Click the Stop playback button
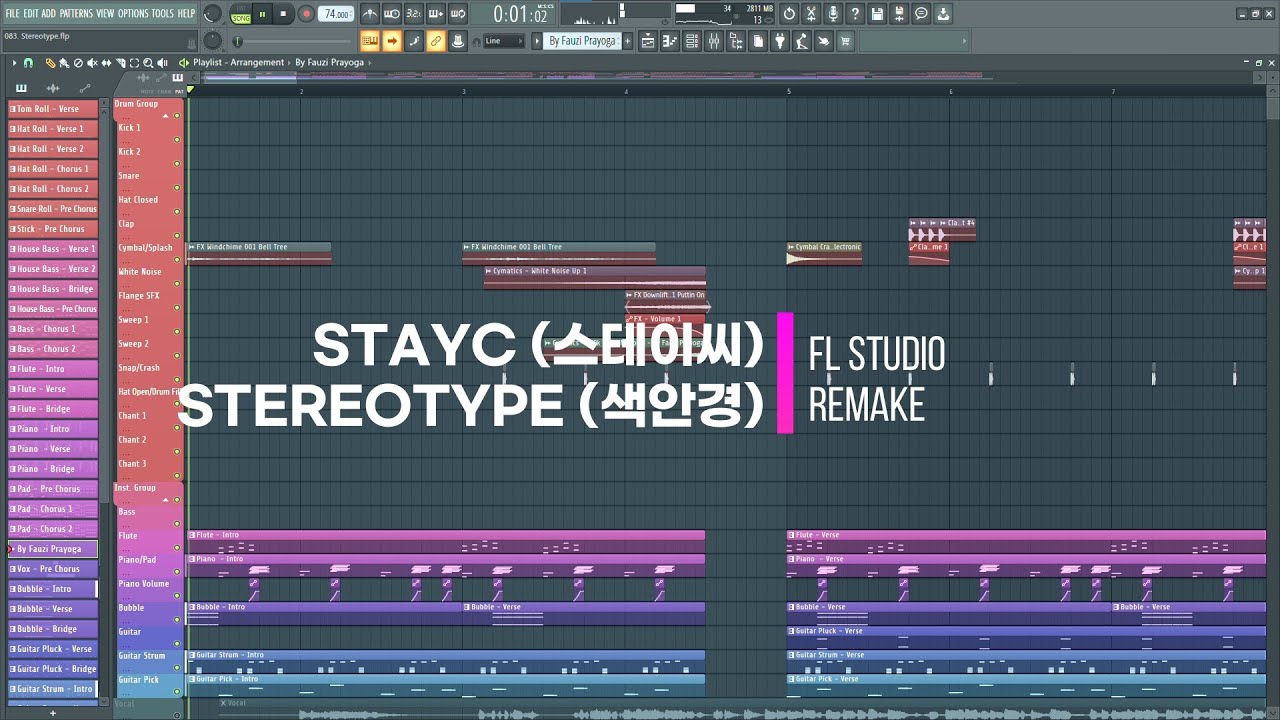This screenshot has width=1280, height=720. (x=283, y=14)
